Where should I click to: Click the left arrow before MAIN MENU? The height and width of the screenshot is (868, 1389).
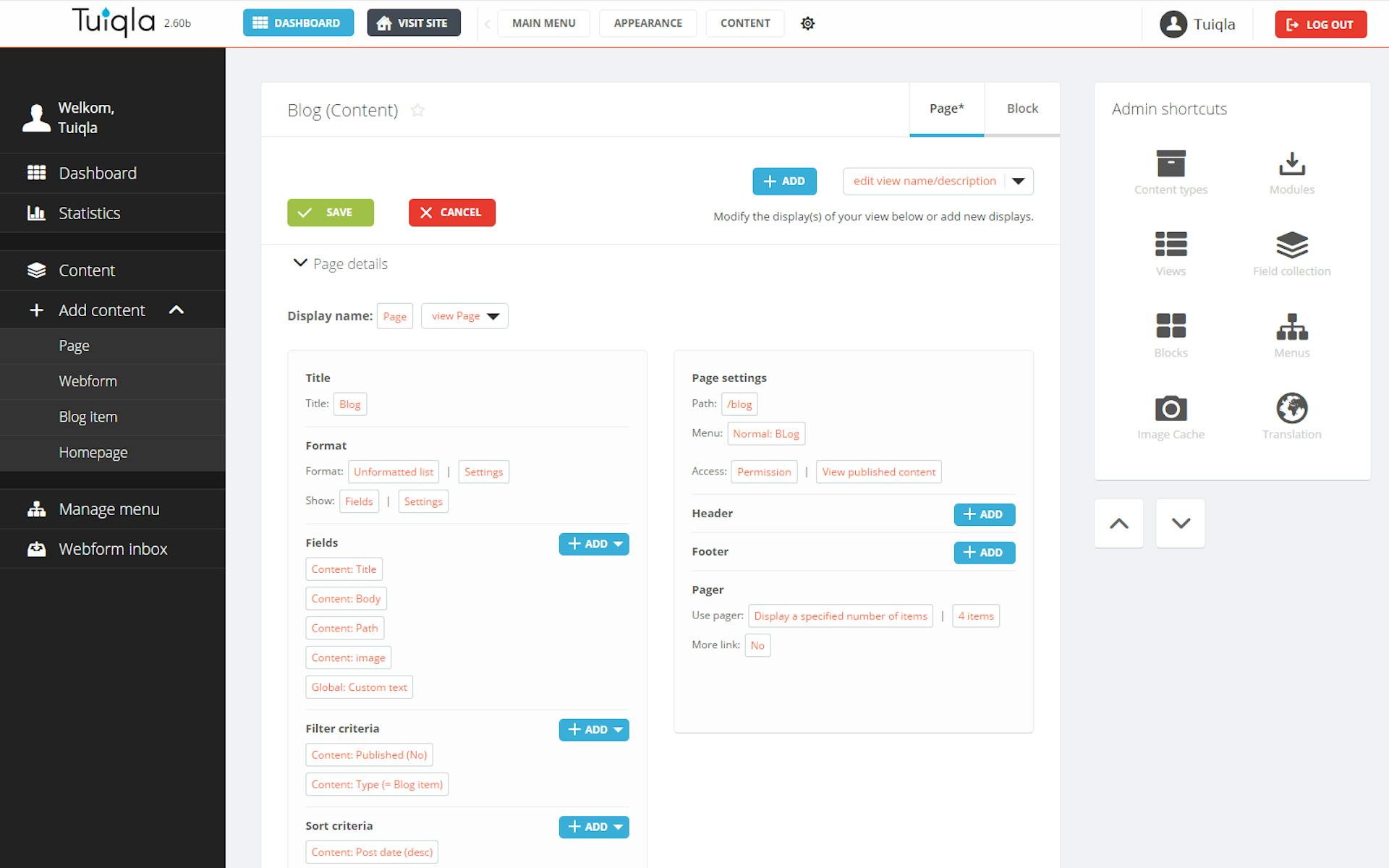pyautogui.click(x=488, y=24)
